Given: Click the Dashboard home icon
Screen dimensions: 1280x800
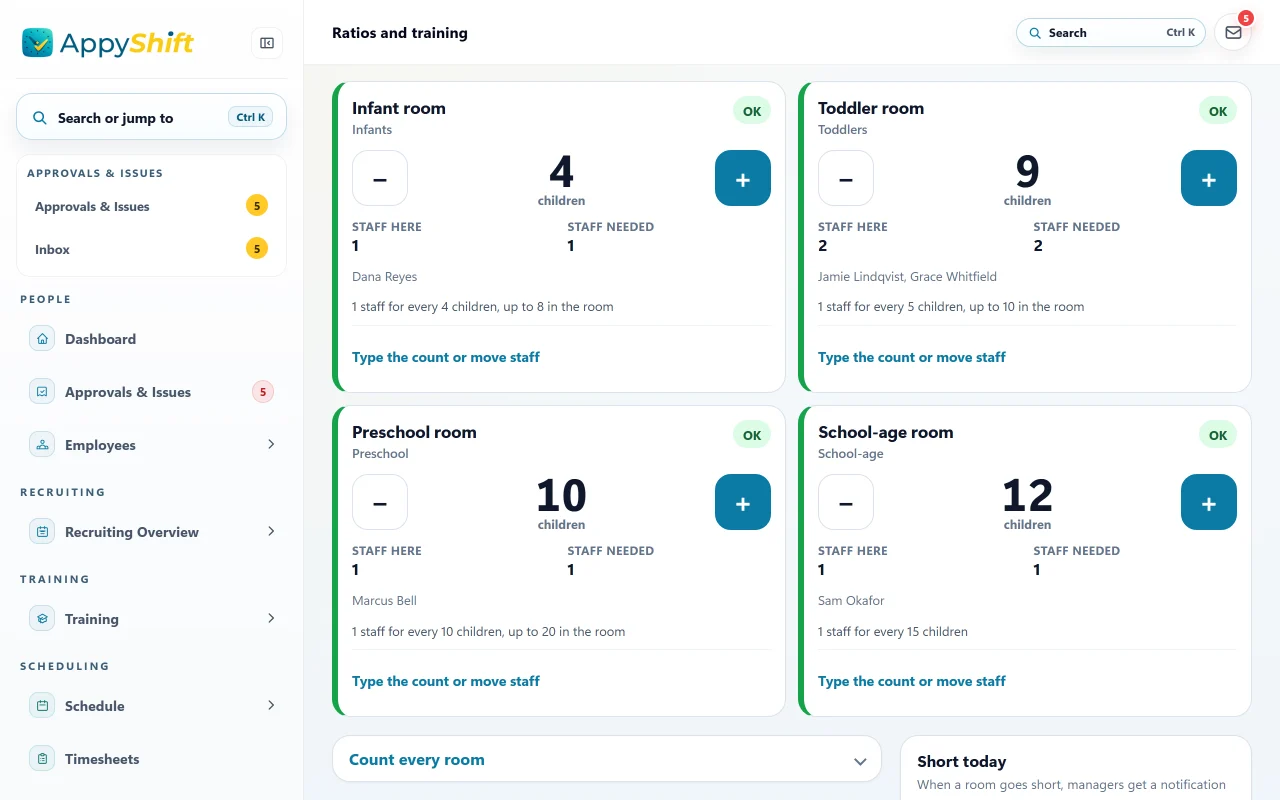Looking at the screenshot, I should pos(42,339).
